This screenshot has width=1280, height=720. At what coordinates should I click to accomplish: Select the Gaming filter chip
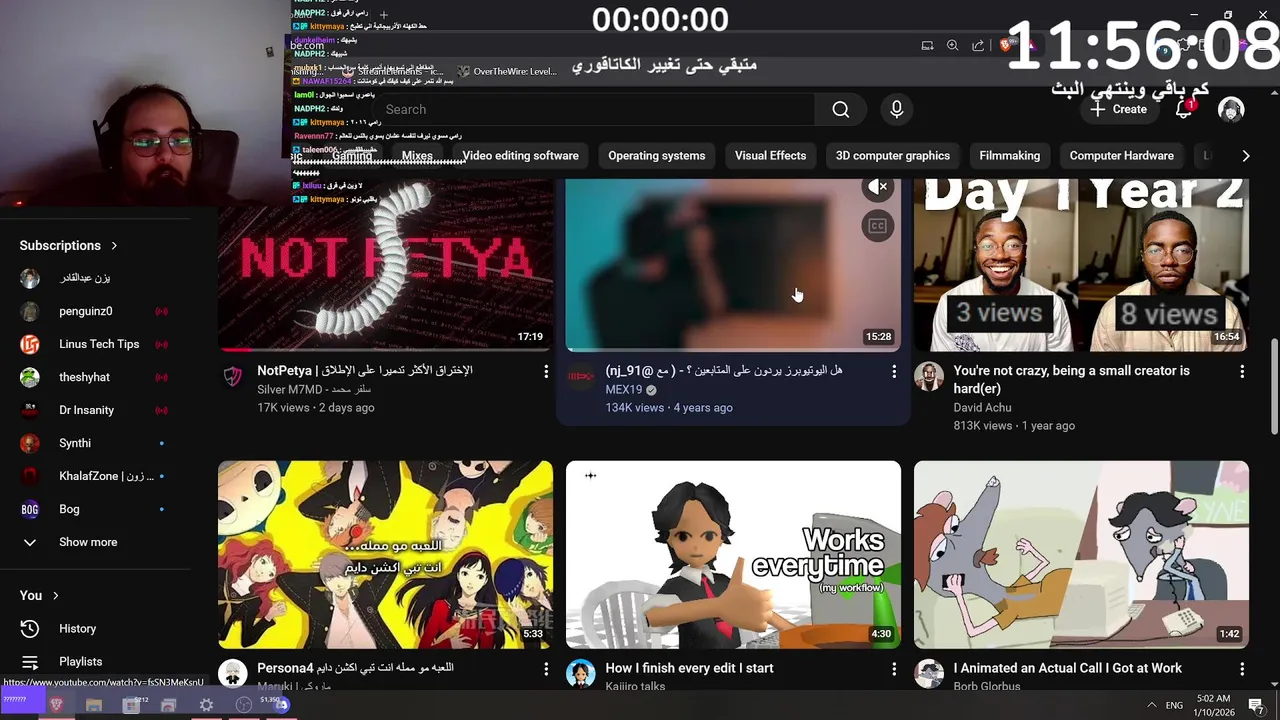[352, 156]
